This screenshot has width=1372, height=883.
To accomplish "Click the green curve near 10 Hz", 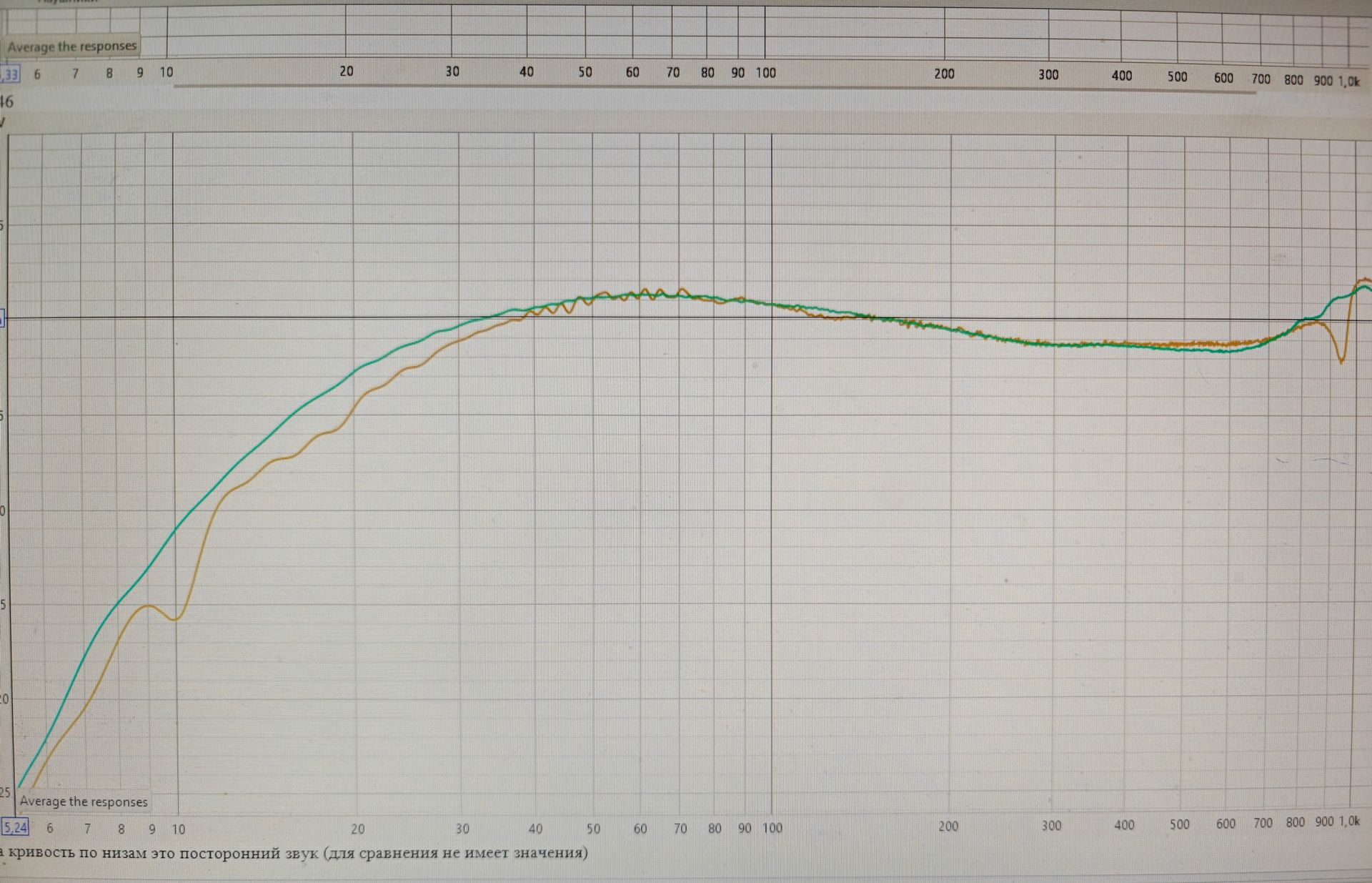I will 176,529.
